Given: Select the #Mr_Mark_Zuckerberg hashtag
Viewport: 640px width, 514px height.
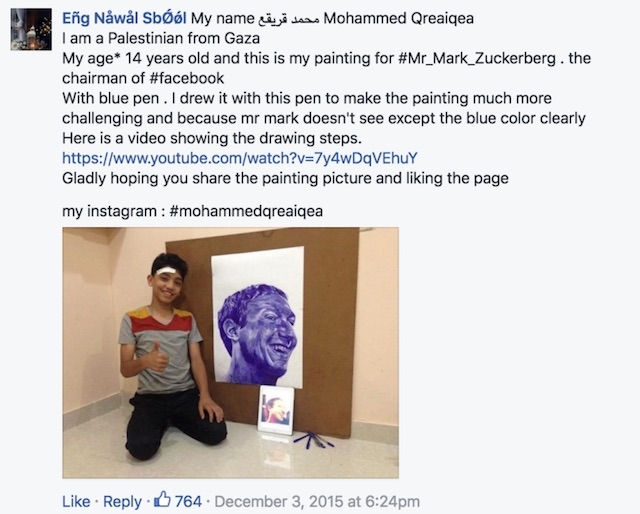Looking at the screenshot, I should (x=477, y=58).
